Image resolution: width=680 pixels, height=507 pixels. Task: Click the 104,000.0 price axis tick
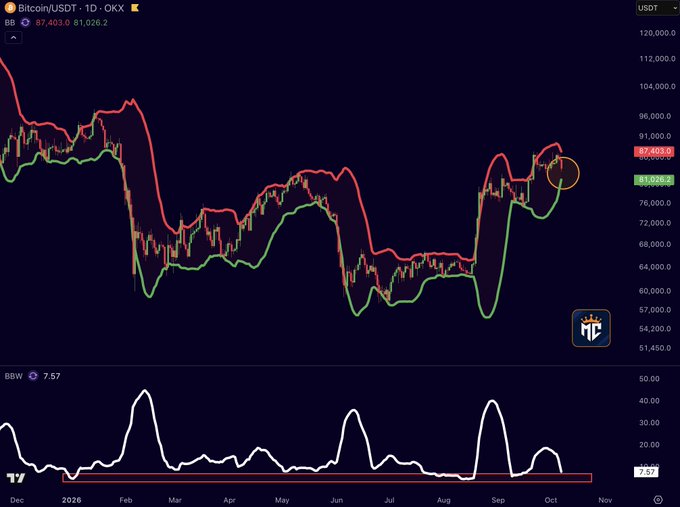[657, 86]
